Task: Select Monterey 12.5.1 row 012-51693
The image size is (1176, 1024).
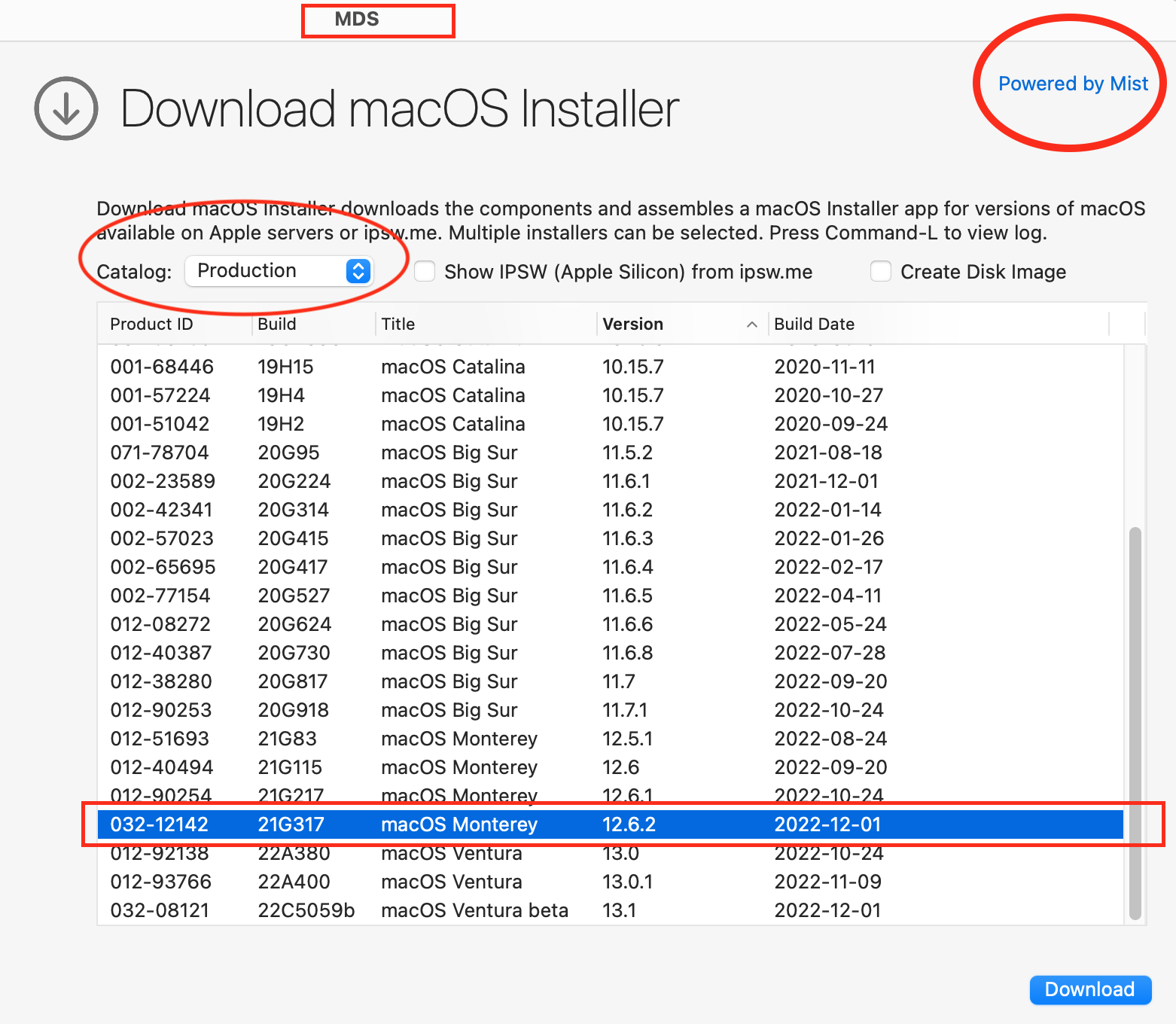Action: (611, 739)
